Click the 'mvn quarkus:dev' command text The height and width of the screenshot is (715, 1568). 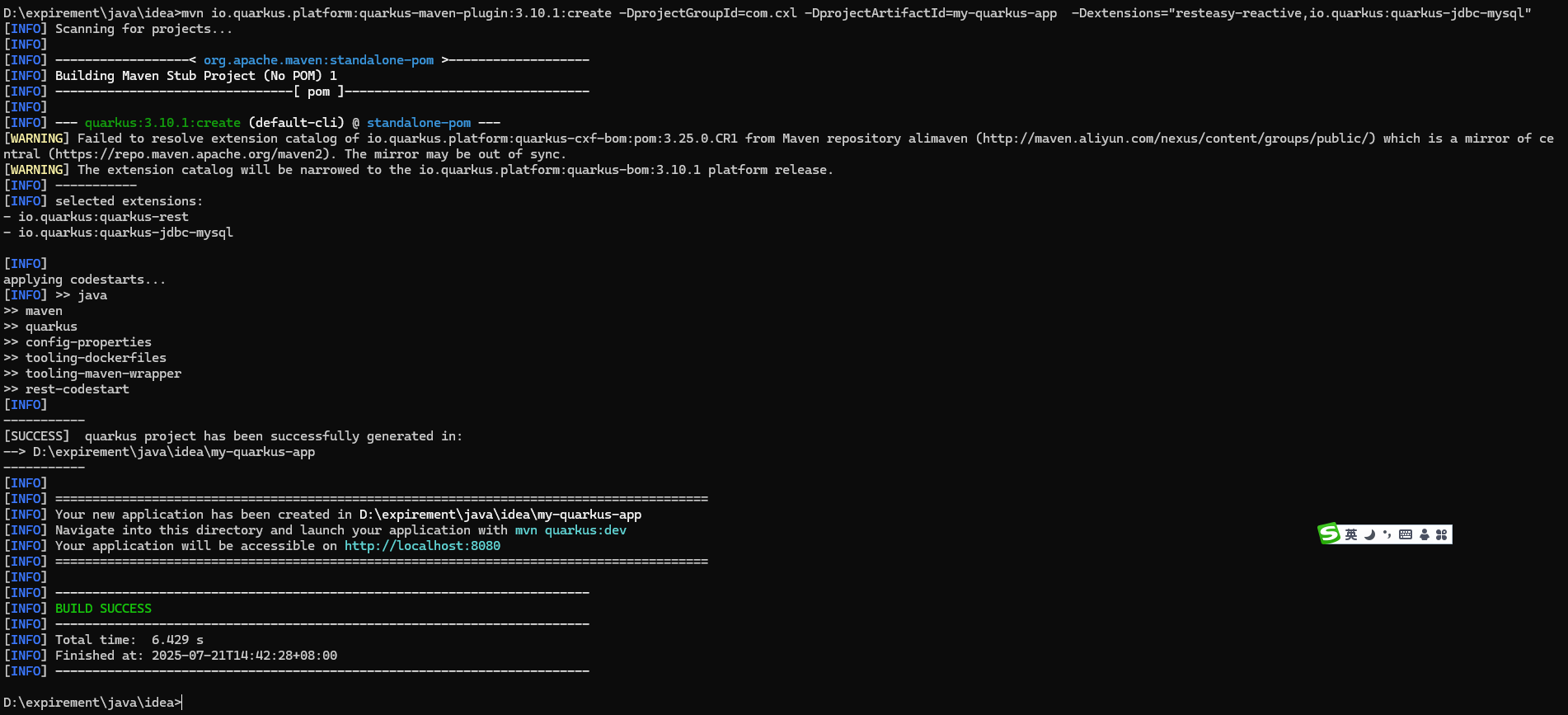(570, 530)
